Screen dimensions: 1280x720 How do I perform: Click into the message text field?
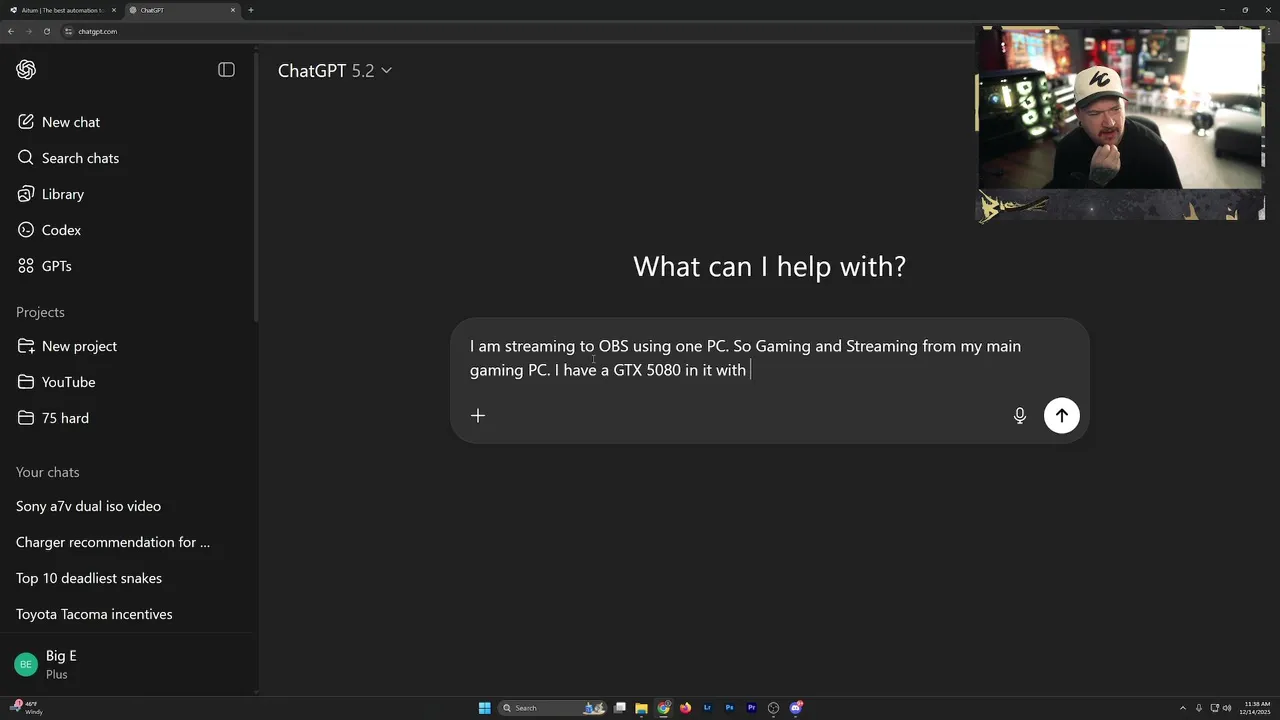tap(745, 358)
